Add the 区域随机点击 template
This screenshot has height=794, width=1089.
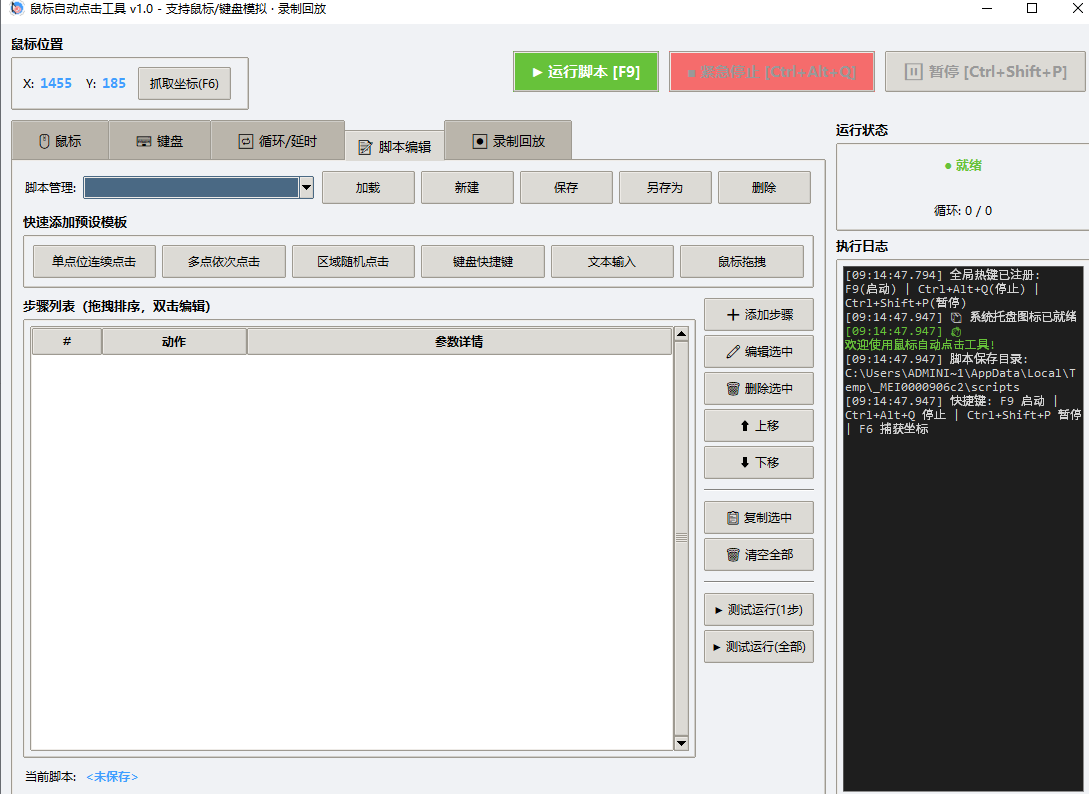coord(354,261)
